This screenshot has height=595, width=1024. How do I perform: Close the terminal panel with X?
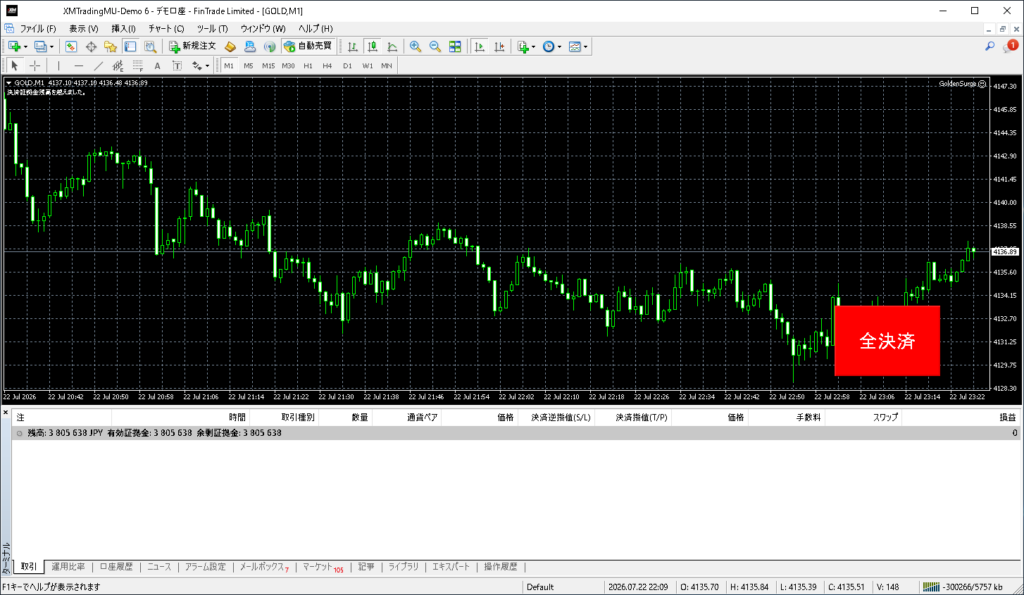(5, 413)
